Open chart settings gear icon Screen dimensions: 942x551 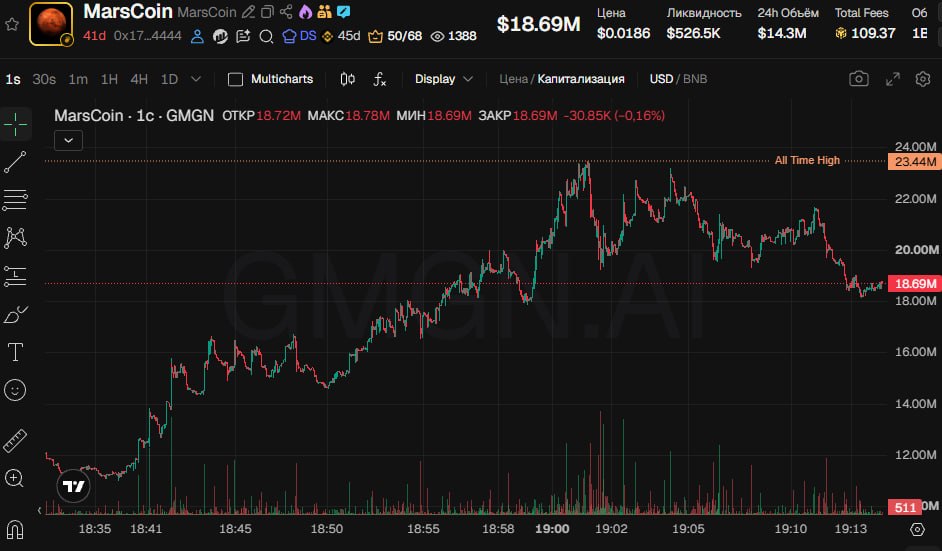pyautogui.click(x=923, y=79)
